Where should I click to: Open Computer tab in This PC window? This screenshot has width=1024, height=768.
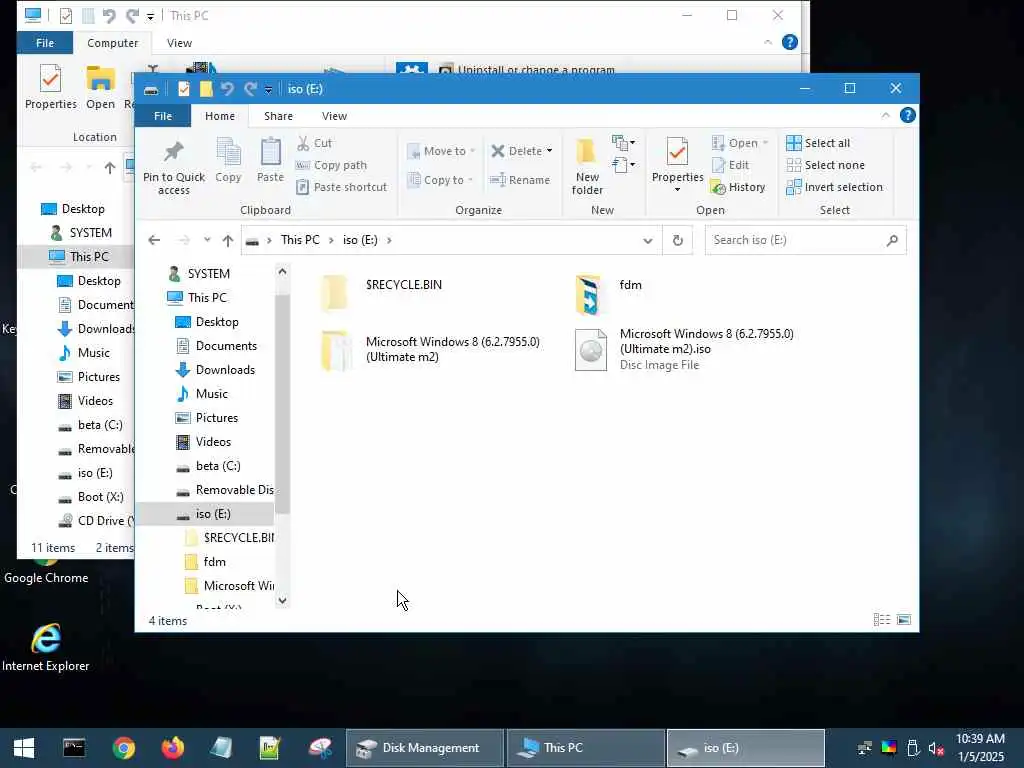coord(112,43)
